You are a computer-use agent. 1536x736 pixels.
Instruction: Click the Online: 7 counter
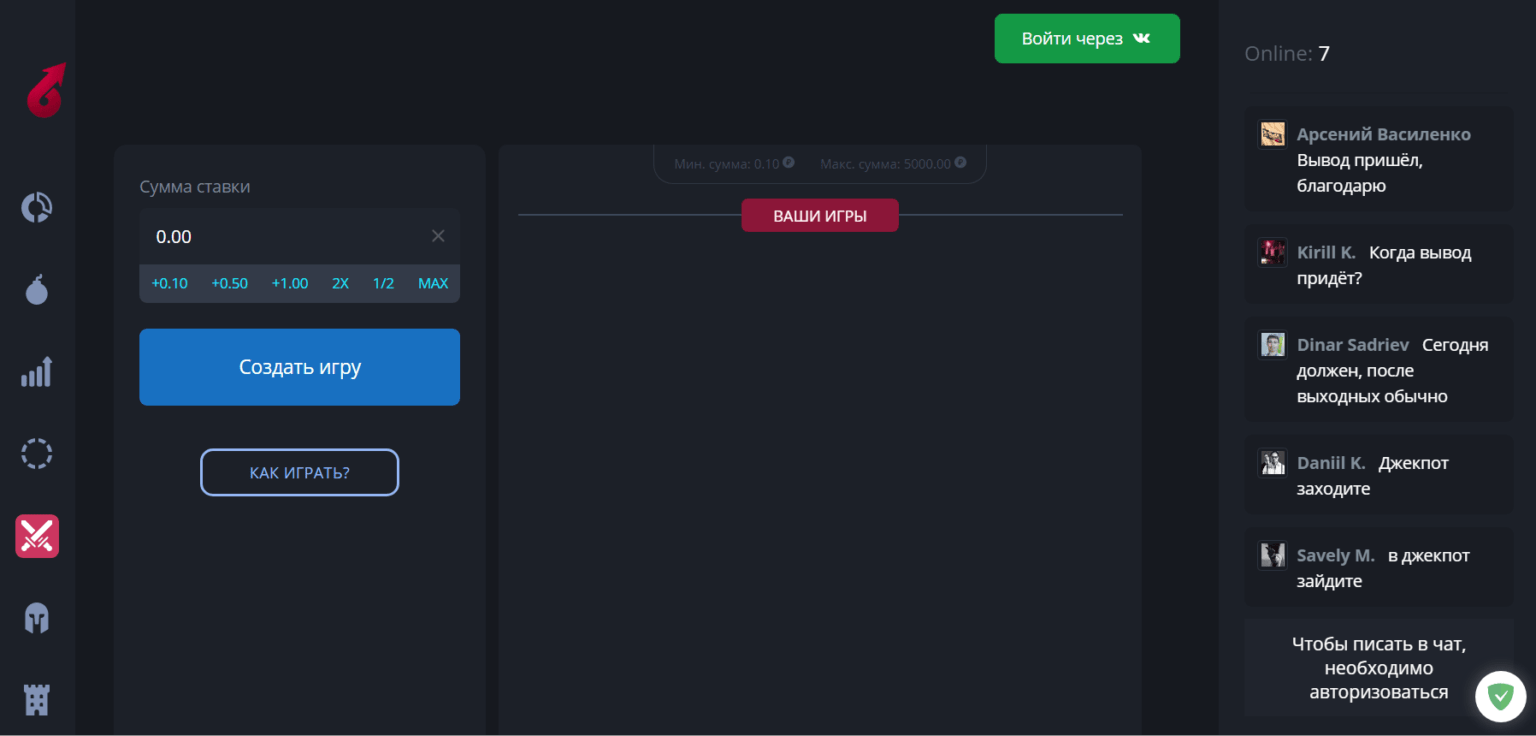(x=1287, y=54)
